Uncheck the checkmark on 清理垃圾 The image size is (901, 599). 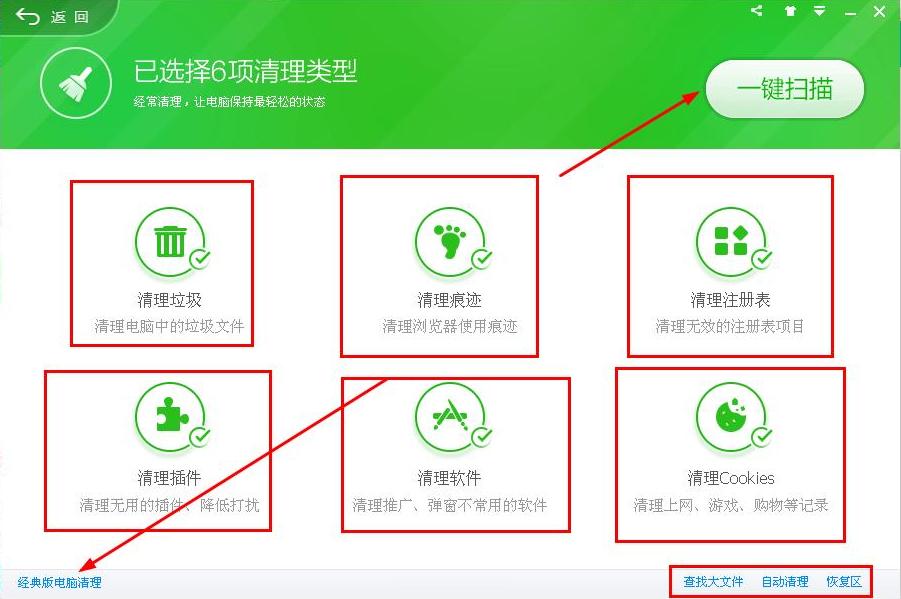[201, 259]
